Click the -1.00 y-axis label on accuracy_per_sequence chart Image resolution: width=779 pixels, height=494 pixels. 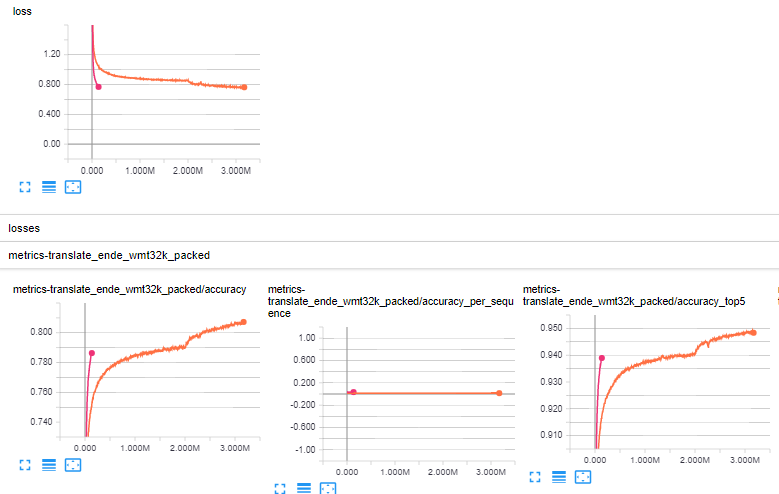(306, 449)
